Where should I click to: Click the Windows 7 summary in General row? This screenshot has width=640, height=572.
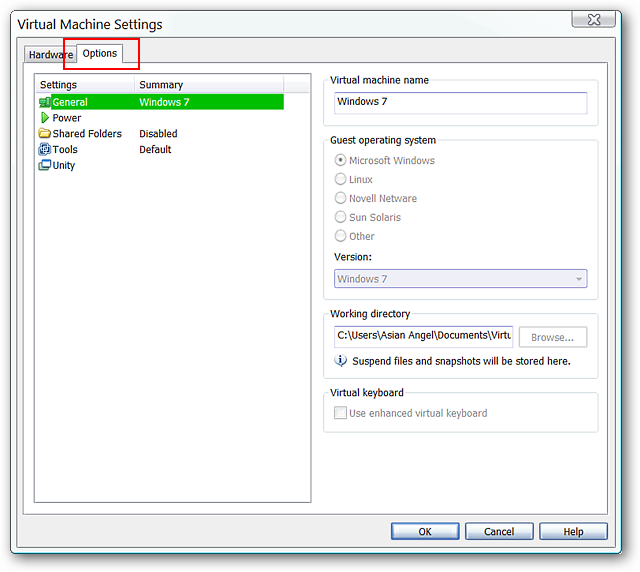pos(164,102)
